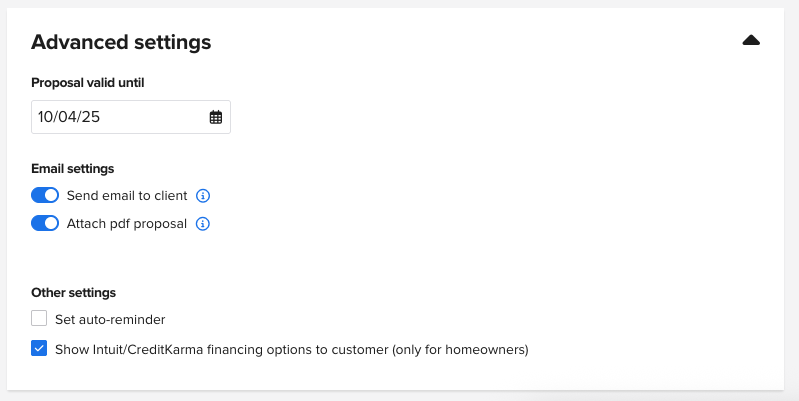799x401 pixels.
Task: Click the 'Set auto-reminder' label text
Action: click(110, 320)
